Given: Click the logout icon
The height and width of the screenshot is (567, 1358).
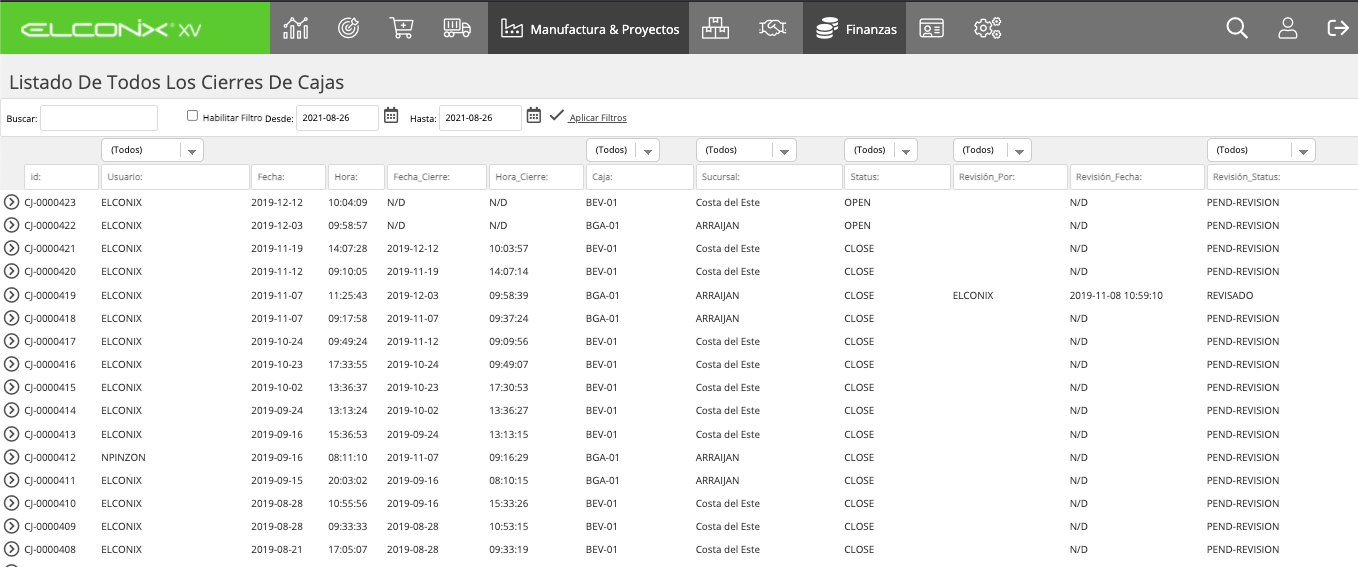Looking at the screenshot, I should click(x=1338, y=28).
